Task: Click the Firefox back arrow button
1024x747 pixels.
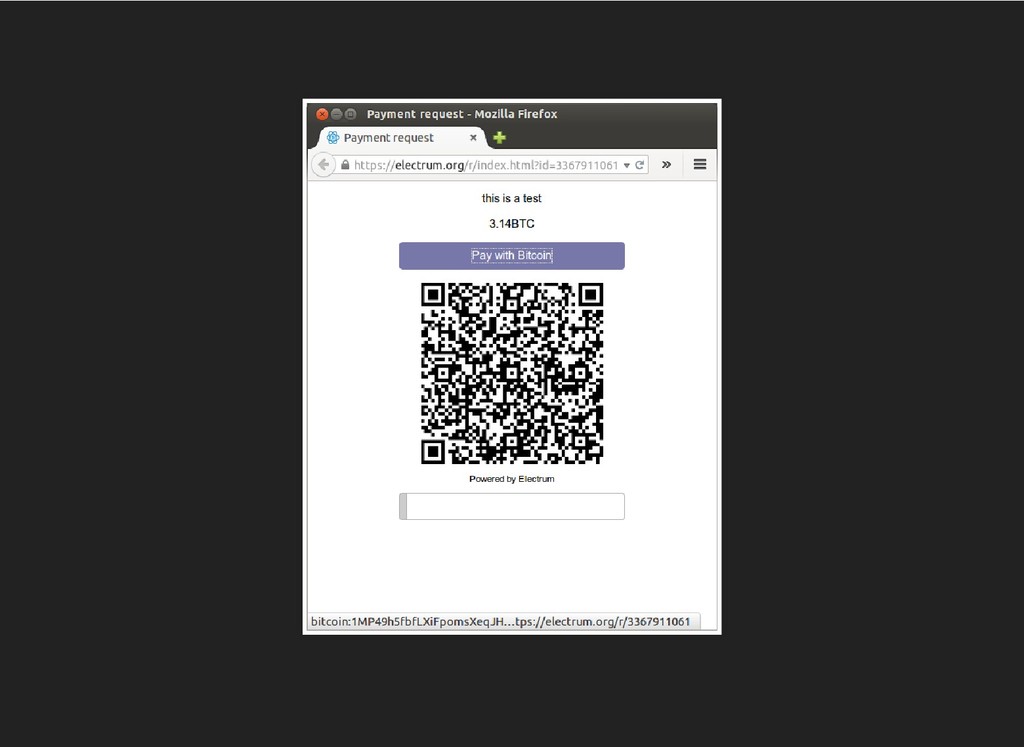Action: (323, 165)
